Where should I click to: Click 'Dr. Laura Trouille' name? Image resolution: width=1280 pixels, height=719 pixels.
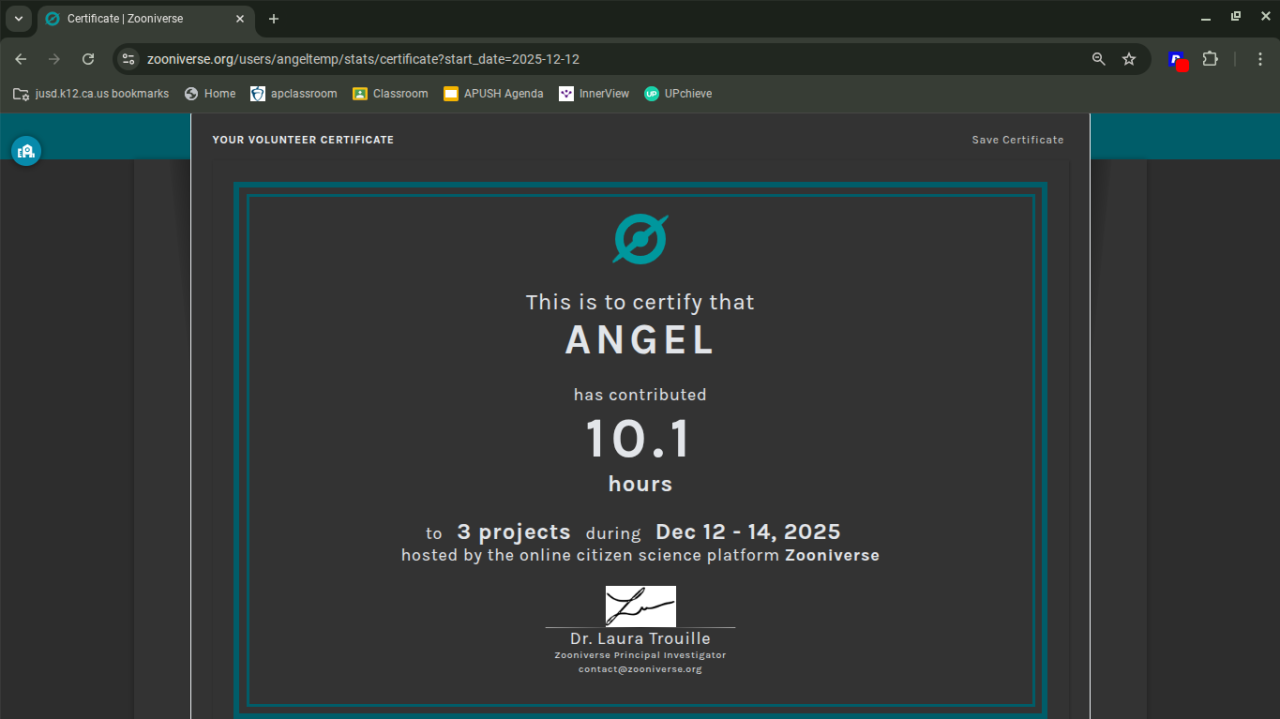[640, 638]
